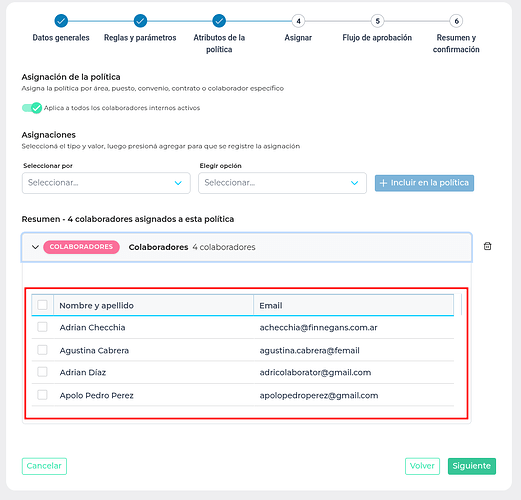
Task: Click step 4 circle for Asignar
Action: 298,21
